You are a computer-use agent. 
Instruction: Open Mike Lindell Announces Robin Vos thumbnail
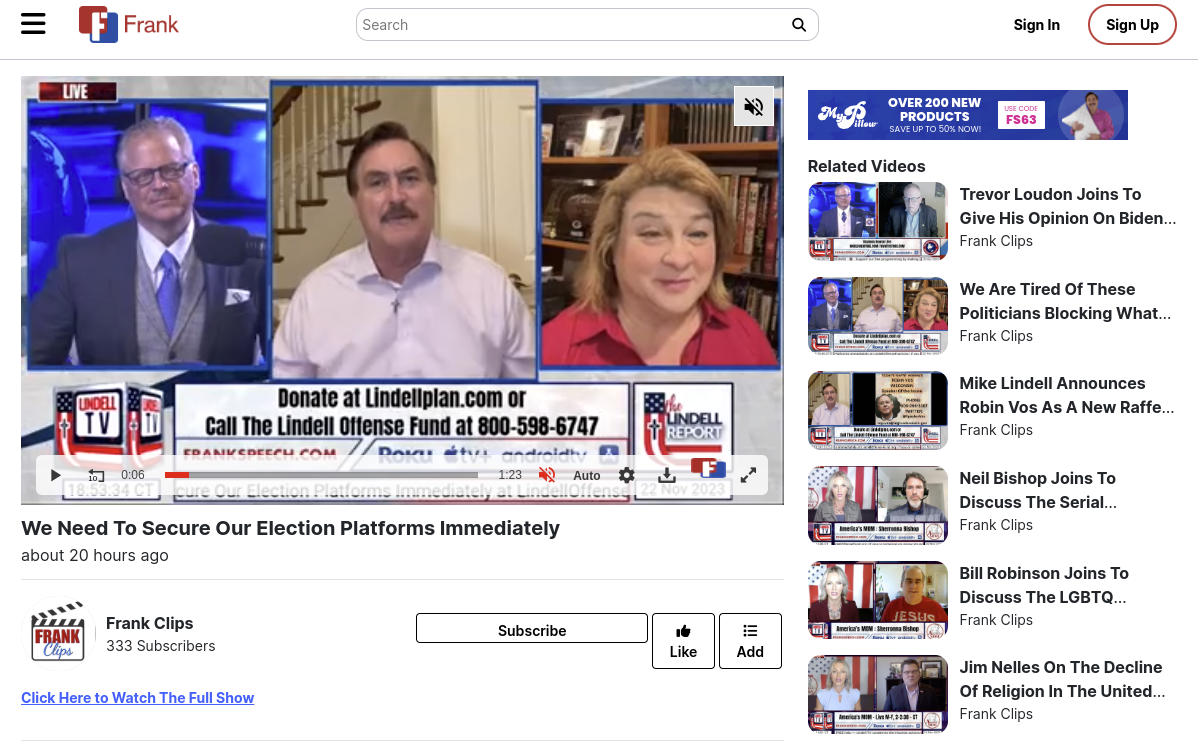877,410
